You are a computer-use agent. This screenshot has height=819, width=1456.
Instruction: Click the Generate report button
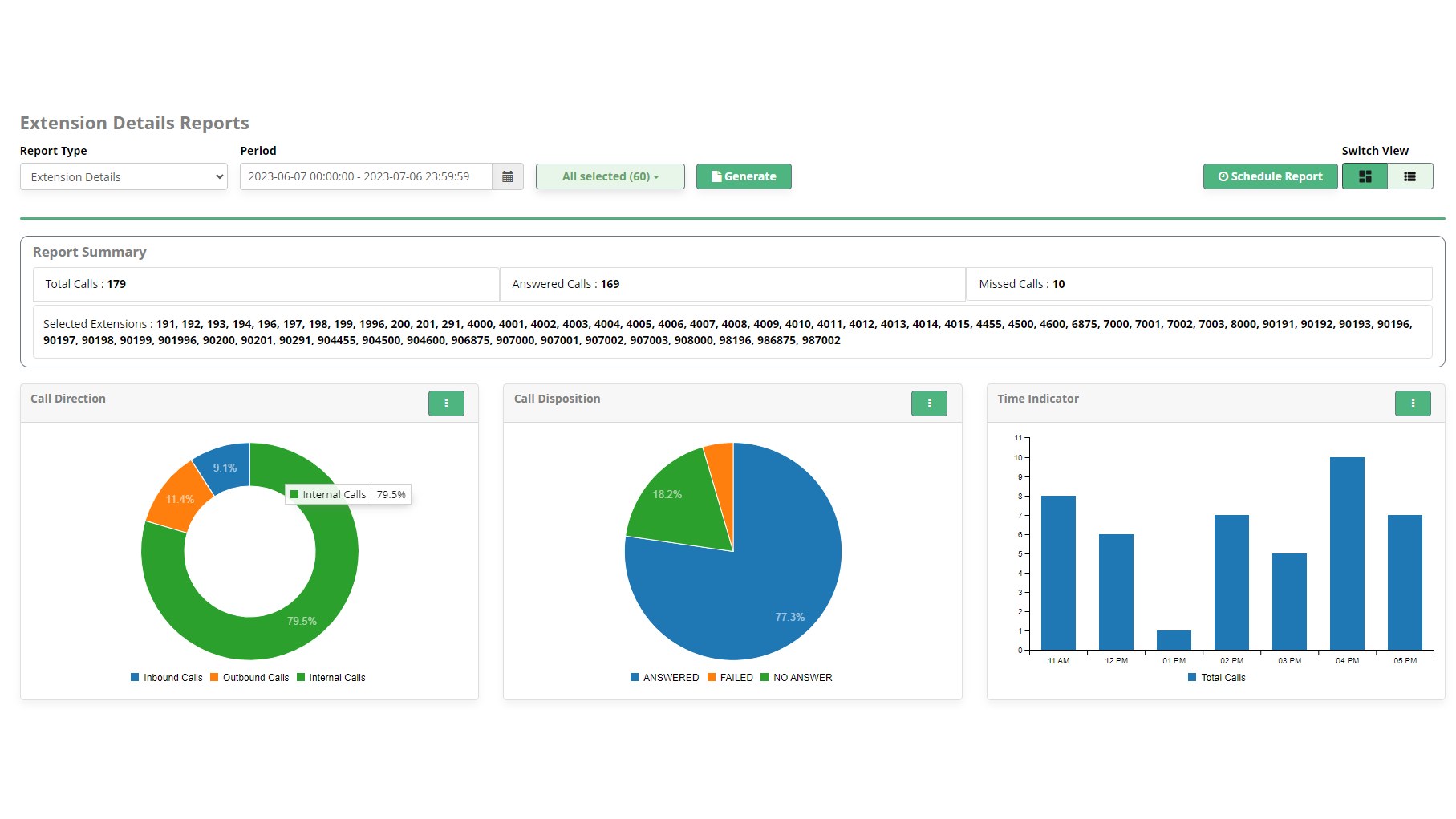tap(744, 176)
